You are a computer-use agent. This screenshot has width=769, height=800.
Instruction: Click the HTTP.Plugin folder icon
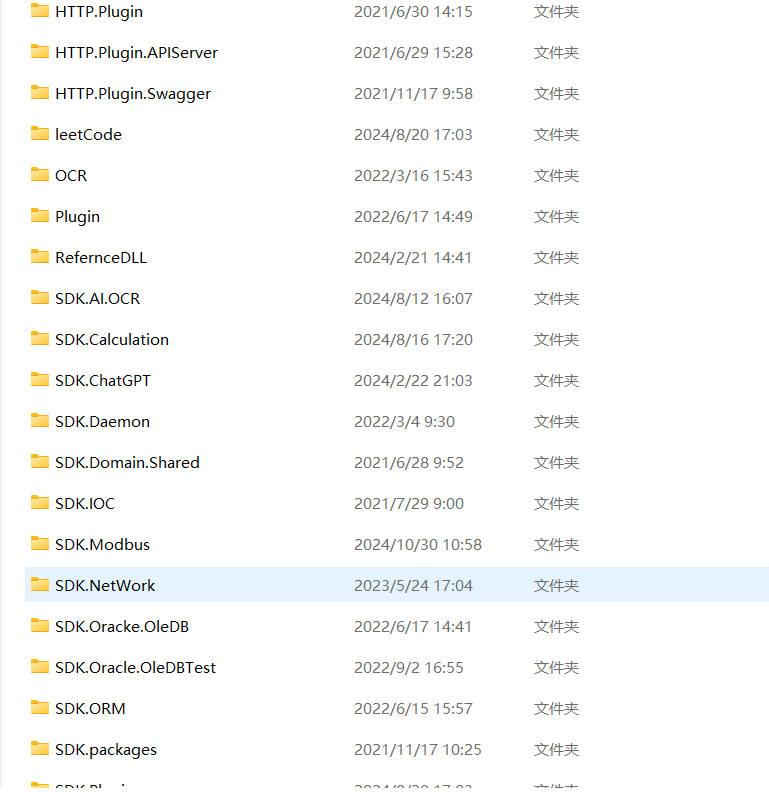(x=40, y=10)
